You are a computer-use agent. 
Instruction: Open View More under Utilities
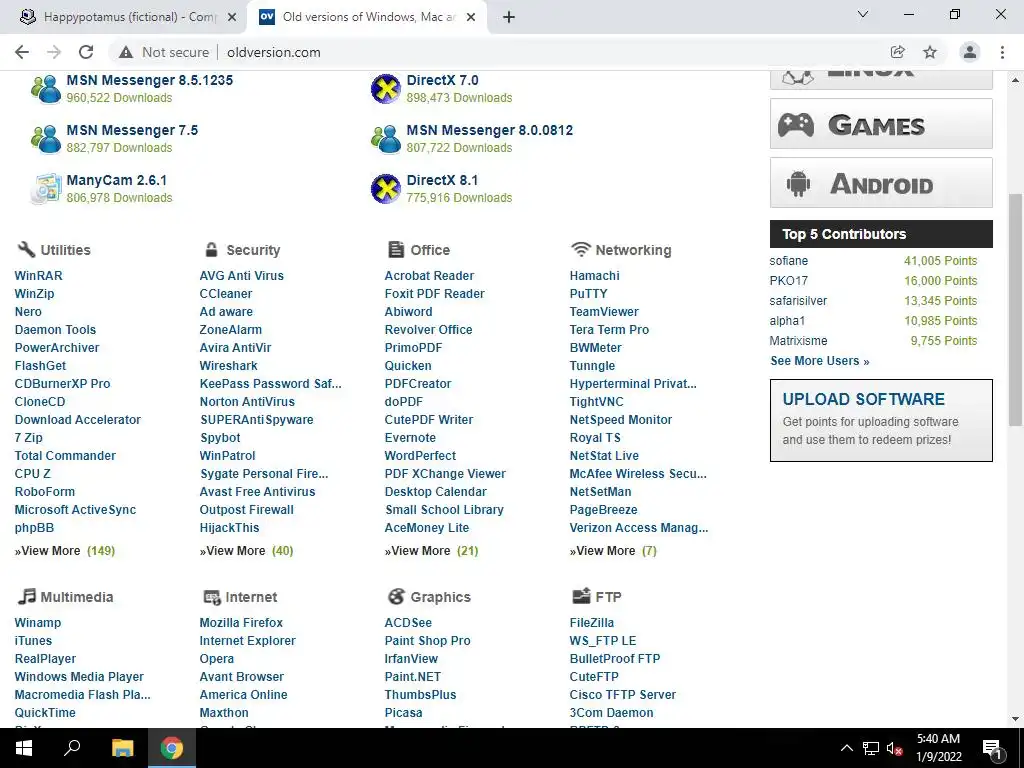[x=65, y=551]
